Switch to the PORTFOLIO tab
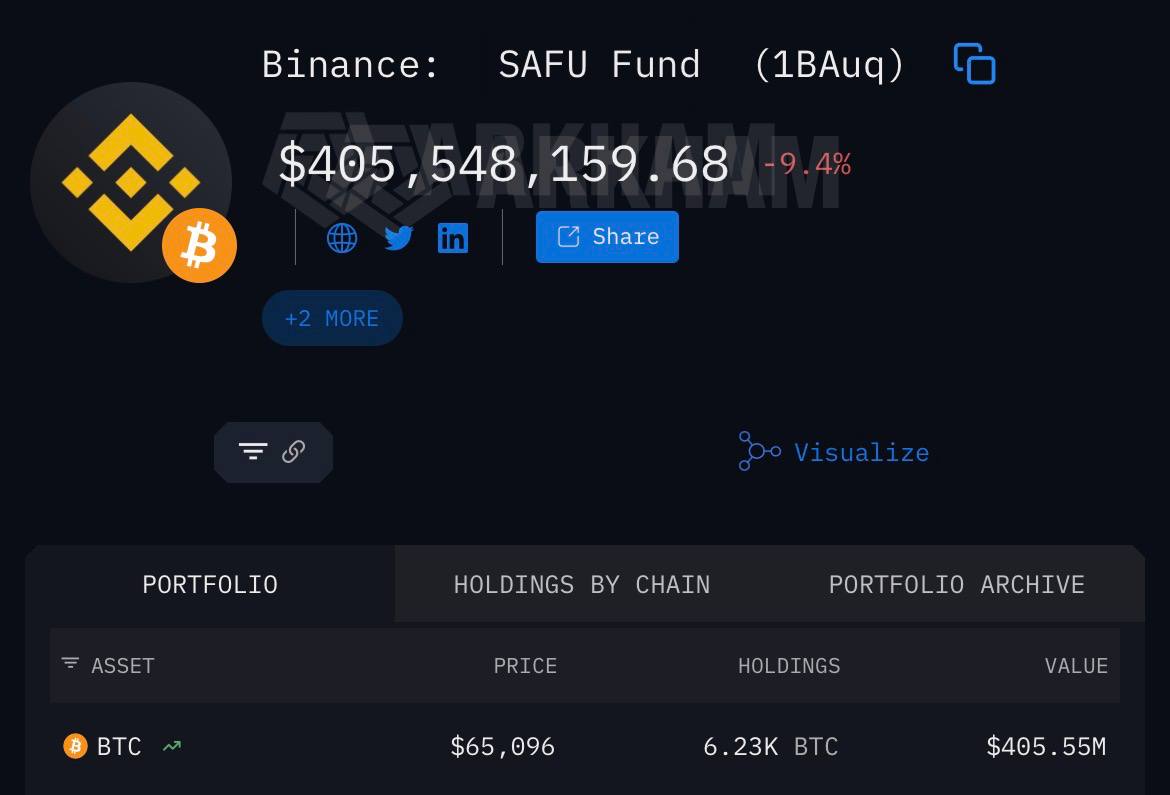This screenshot has width=1170, height=795. click(210, 584)
